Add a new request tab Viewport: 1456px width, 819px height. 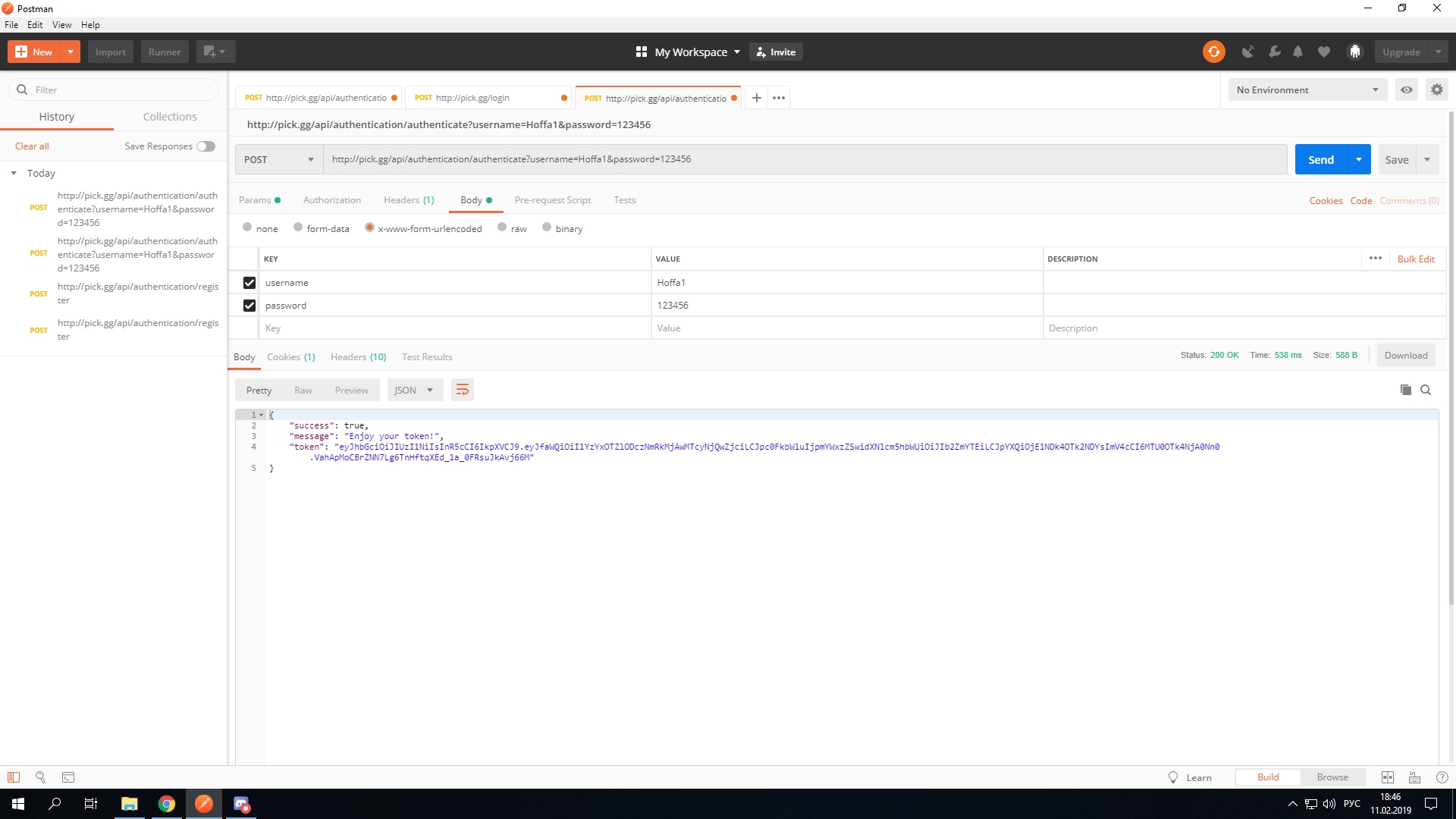point(756,98)
